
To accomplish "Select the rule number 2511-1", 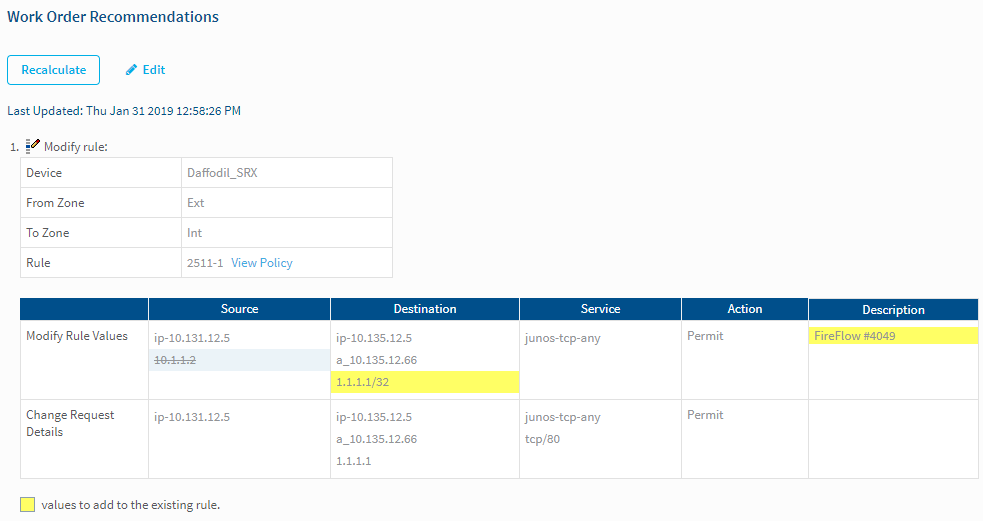I will pos(204,263).
